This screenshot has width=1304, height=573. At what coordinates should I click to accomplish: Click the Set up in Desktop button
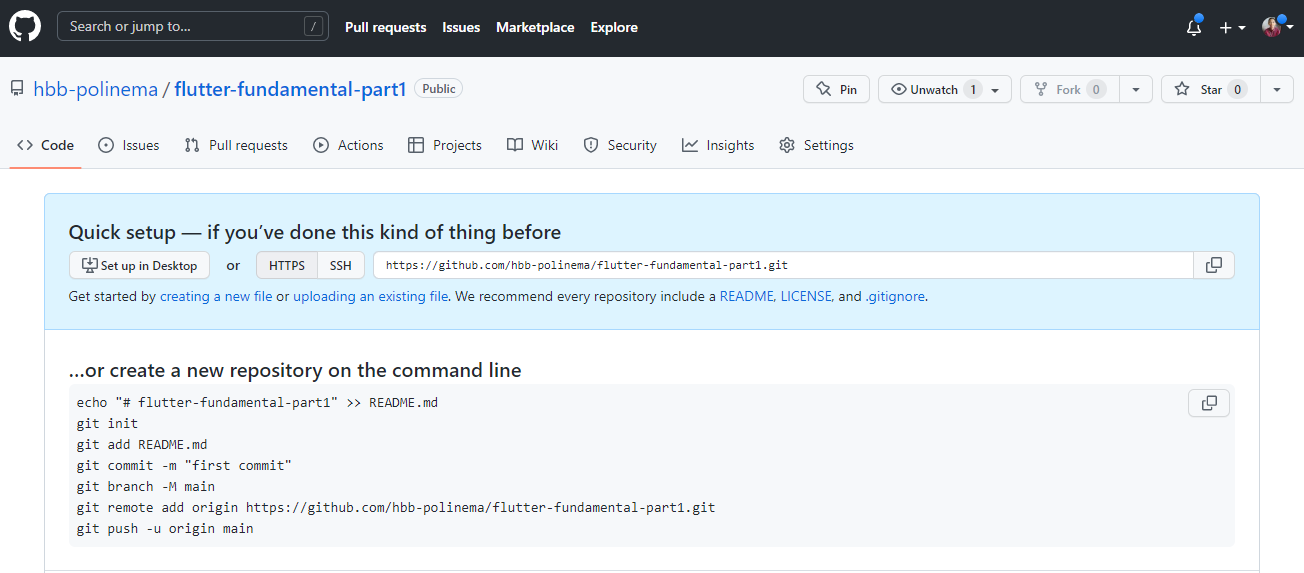click(x=140, y=265)
